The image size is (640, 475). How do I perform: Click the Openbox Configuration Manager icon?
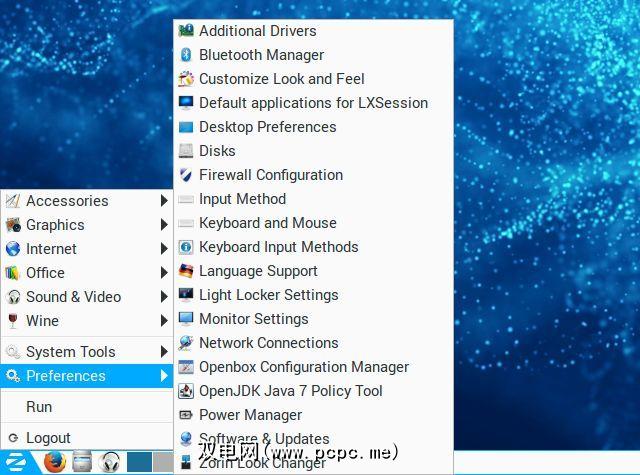click(186, 367)
